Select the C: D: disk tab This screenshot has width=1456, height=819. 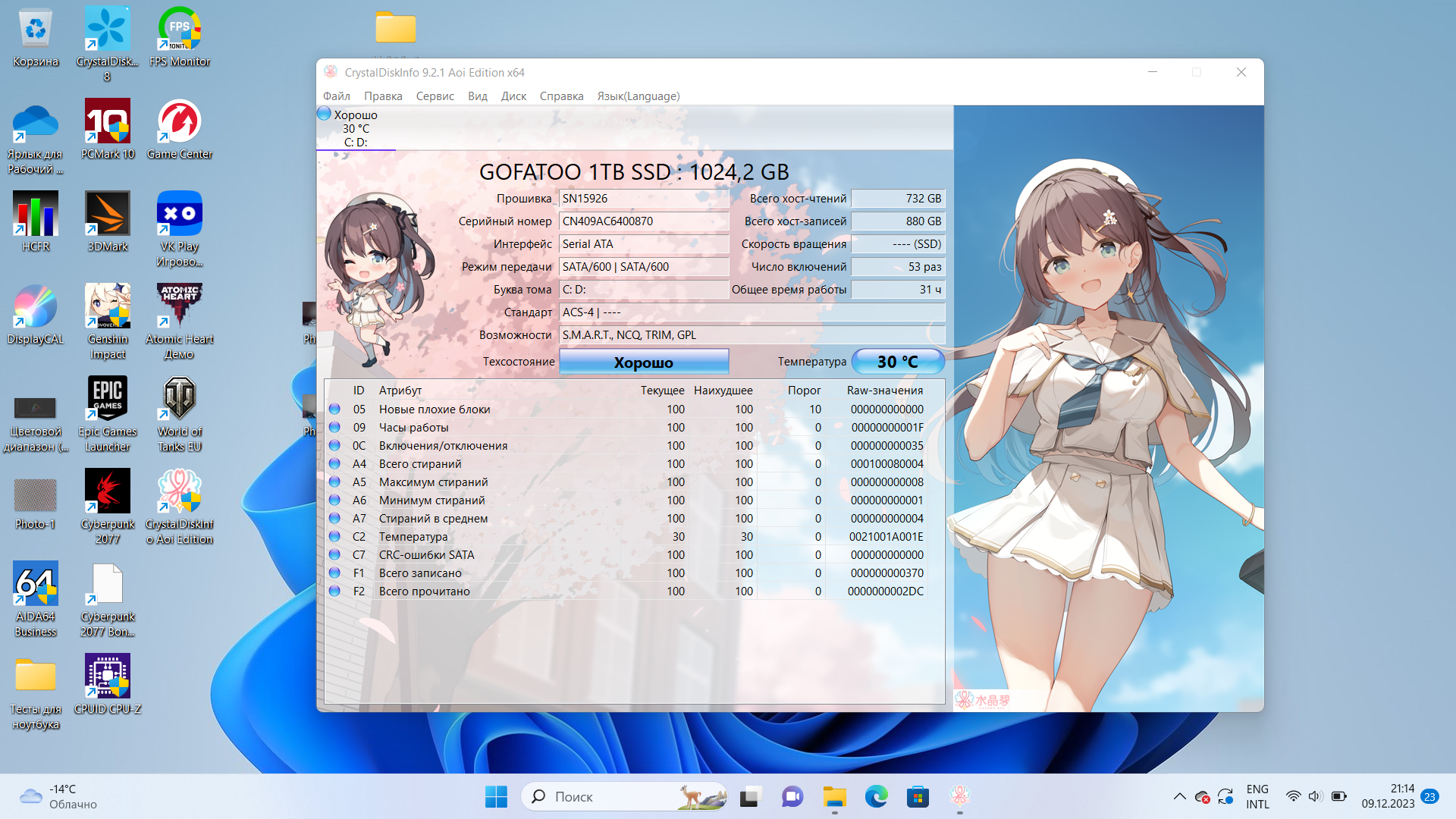point(355,128)
